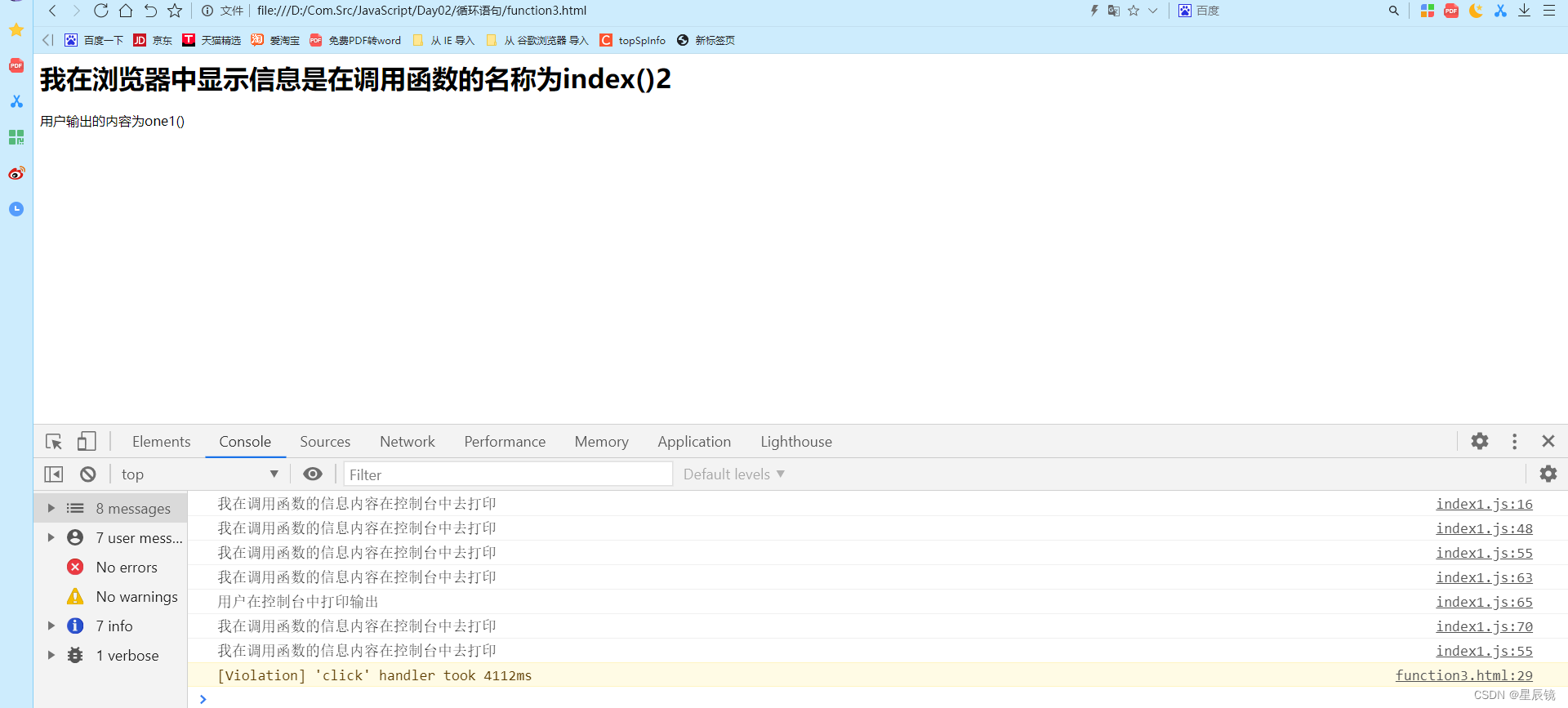Open the 天猫精选 bookmark
Image resolution: width=1568 pixels, height=708 pixels.
(212, 40)
